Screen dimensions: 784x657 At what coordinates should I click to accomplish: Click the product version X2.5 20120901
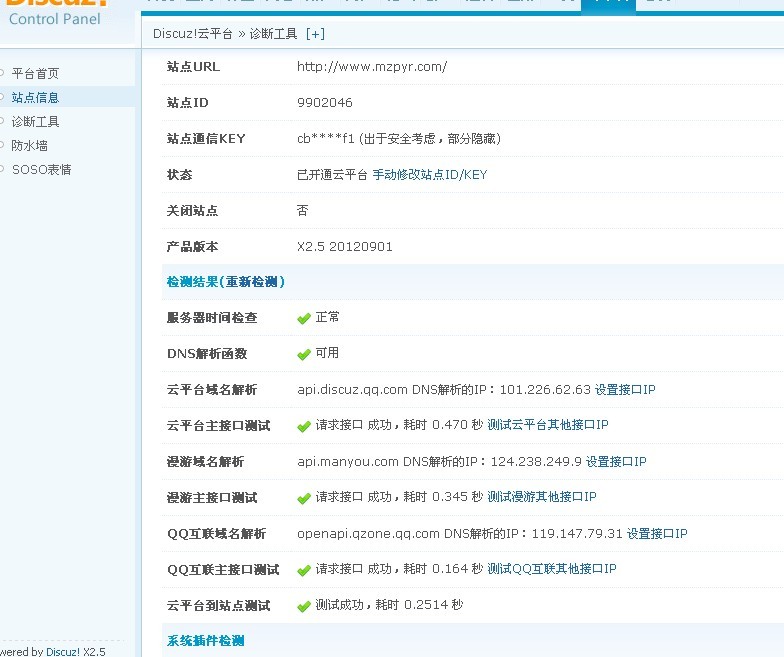click(x=344, y=246)
